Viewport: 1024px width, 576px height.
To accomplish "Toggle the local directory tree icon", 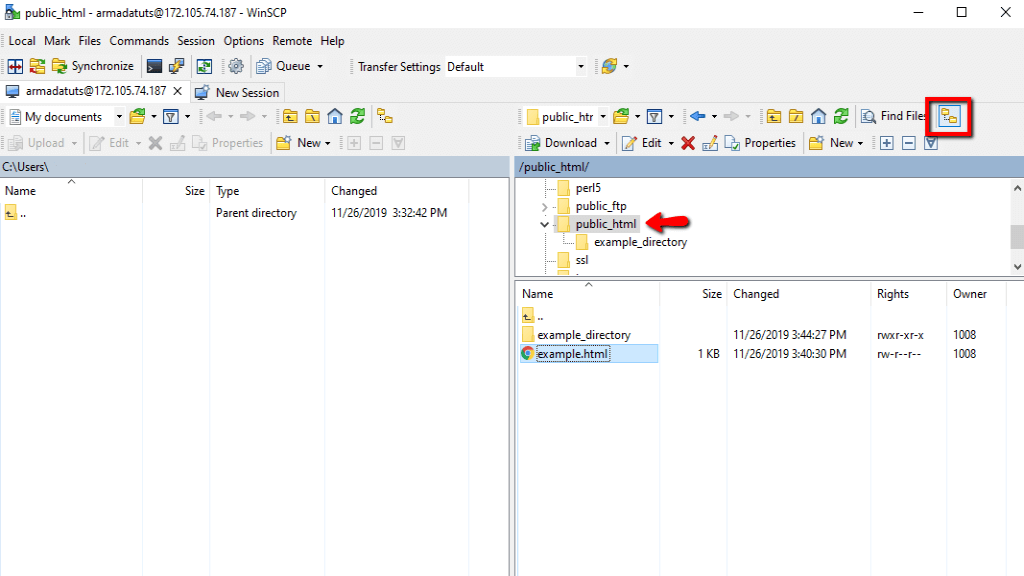I will point(385,117).
